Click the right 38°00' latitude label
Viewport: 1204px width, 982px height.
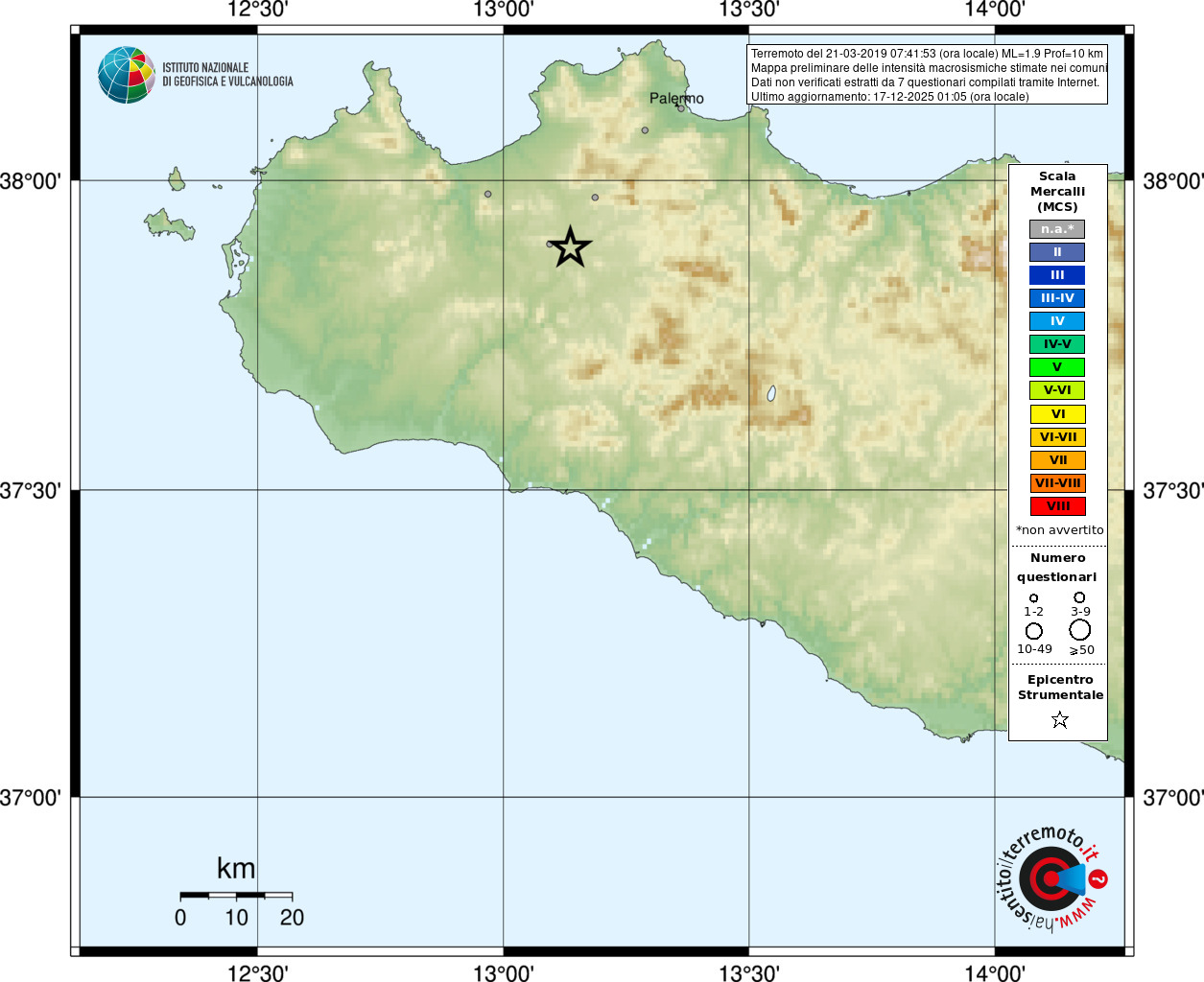pyautogui.click(x=1173, y=180)
